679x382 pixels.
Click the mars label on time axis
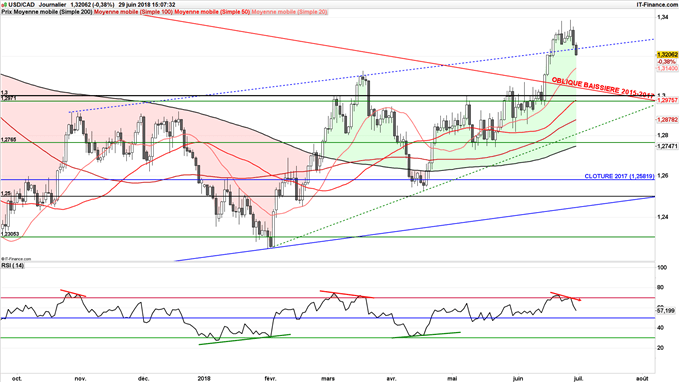[328, 378]
